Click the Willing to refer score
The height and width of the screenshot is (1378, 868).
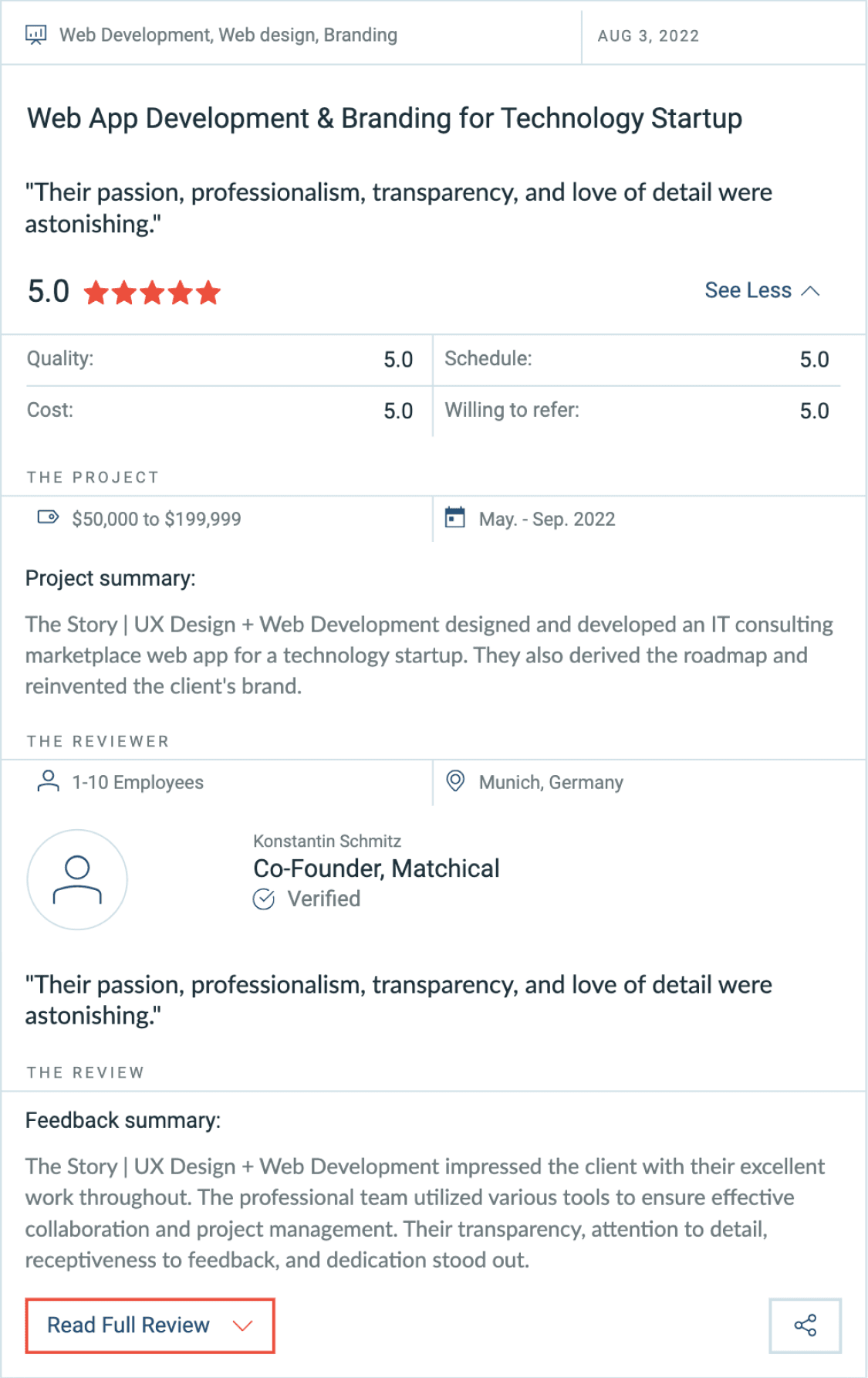tap(814, 411)
